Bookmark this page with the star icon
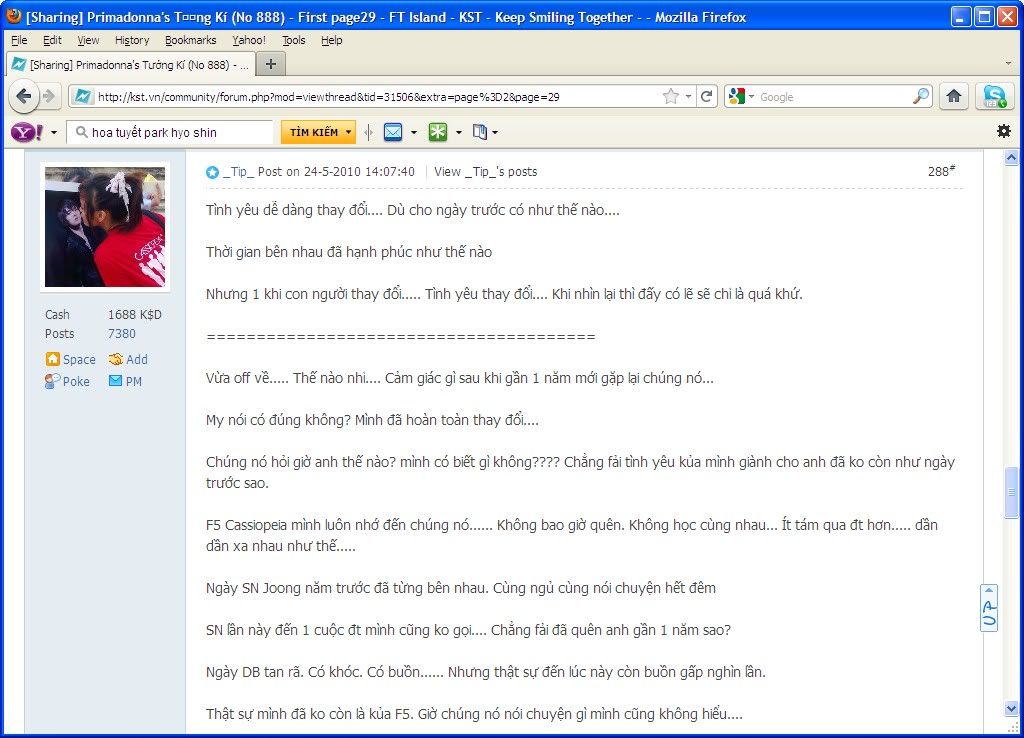This screenshot has height=738, width=1024. [x=670, y=97]
